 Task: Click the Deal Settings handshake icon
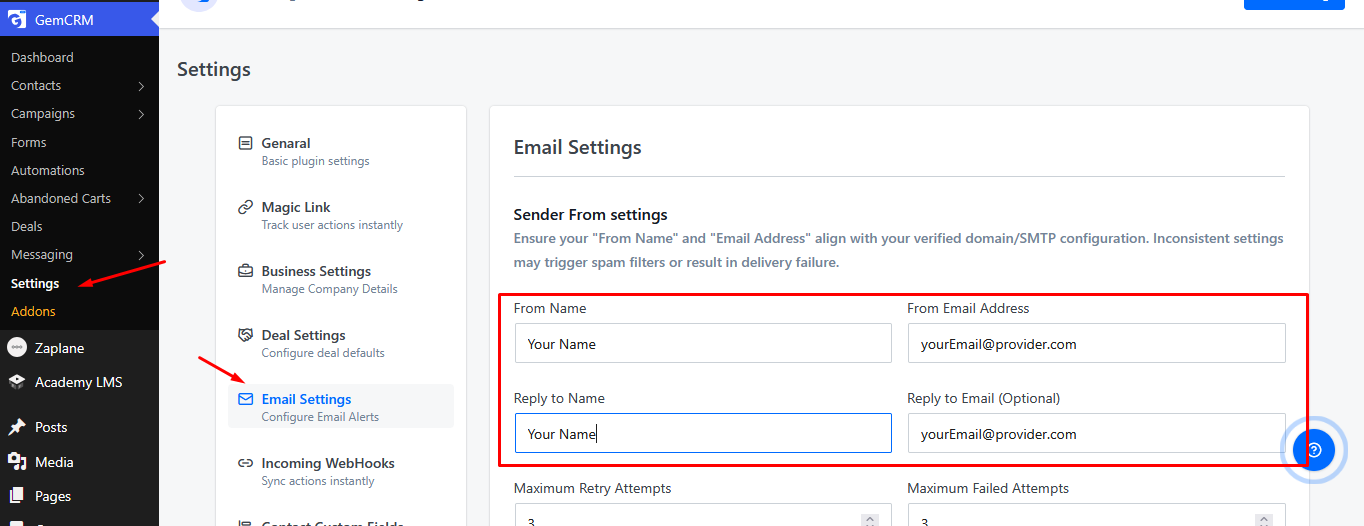click(x=245, y=335)
